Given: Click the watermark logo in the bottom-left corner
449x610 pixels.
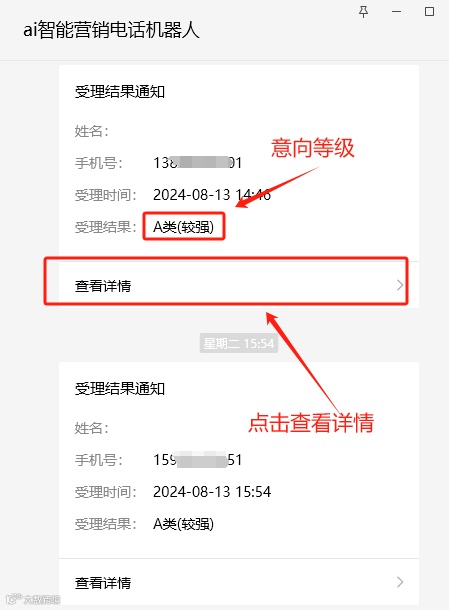Looking at the screenshot, I should pyautogui.click(x=33, y=599).
